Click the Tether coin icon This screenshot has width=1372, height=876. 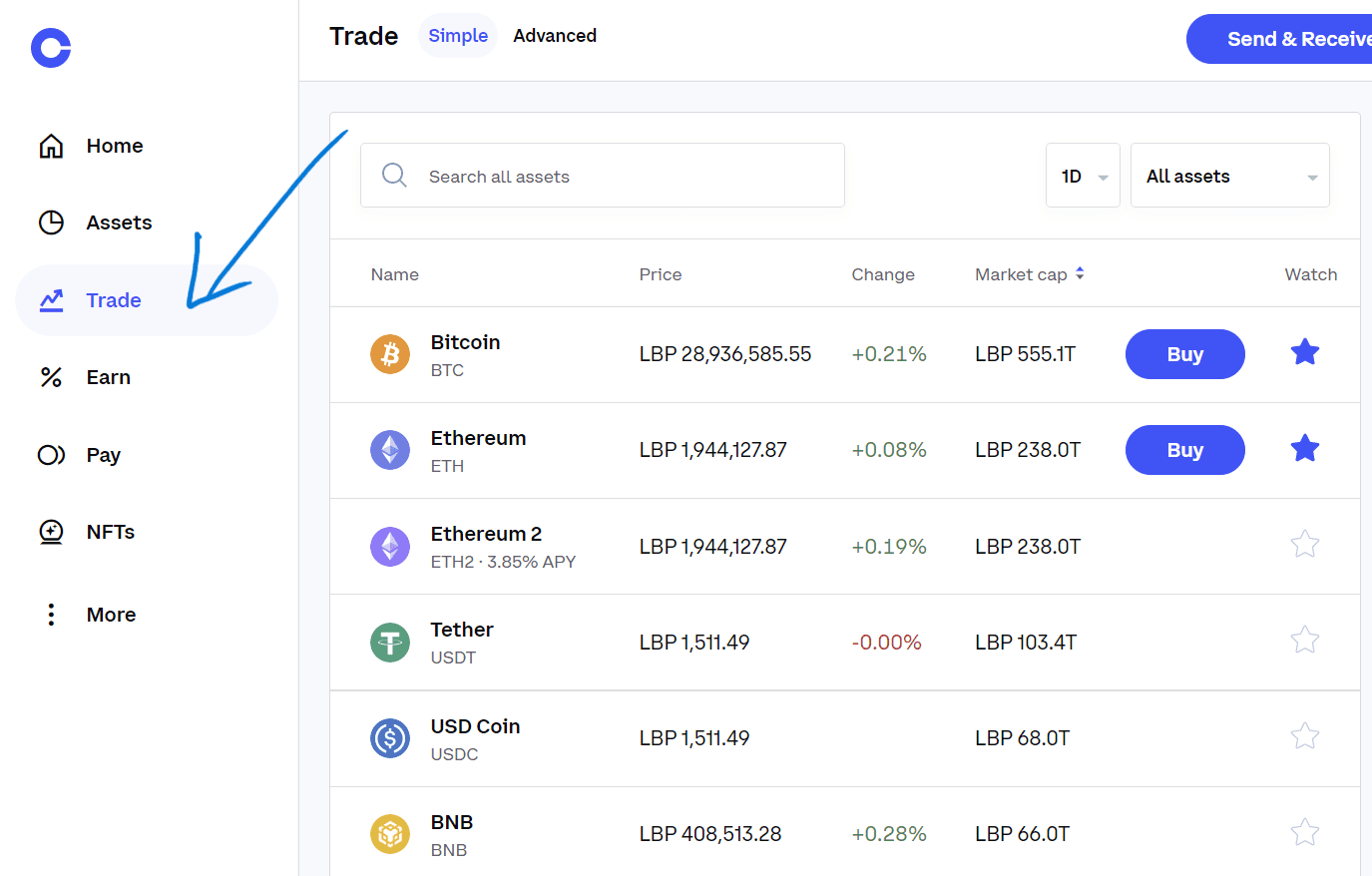coord(390,643)
